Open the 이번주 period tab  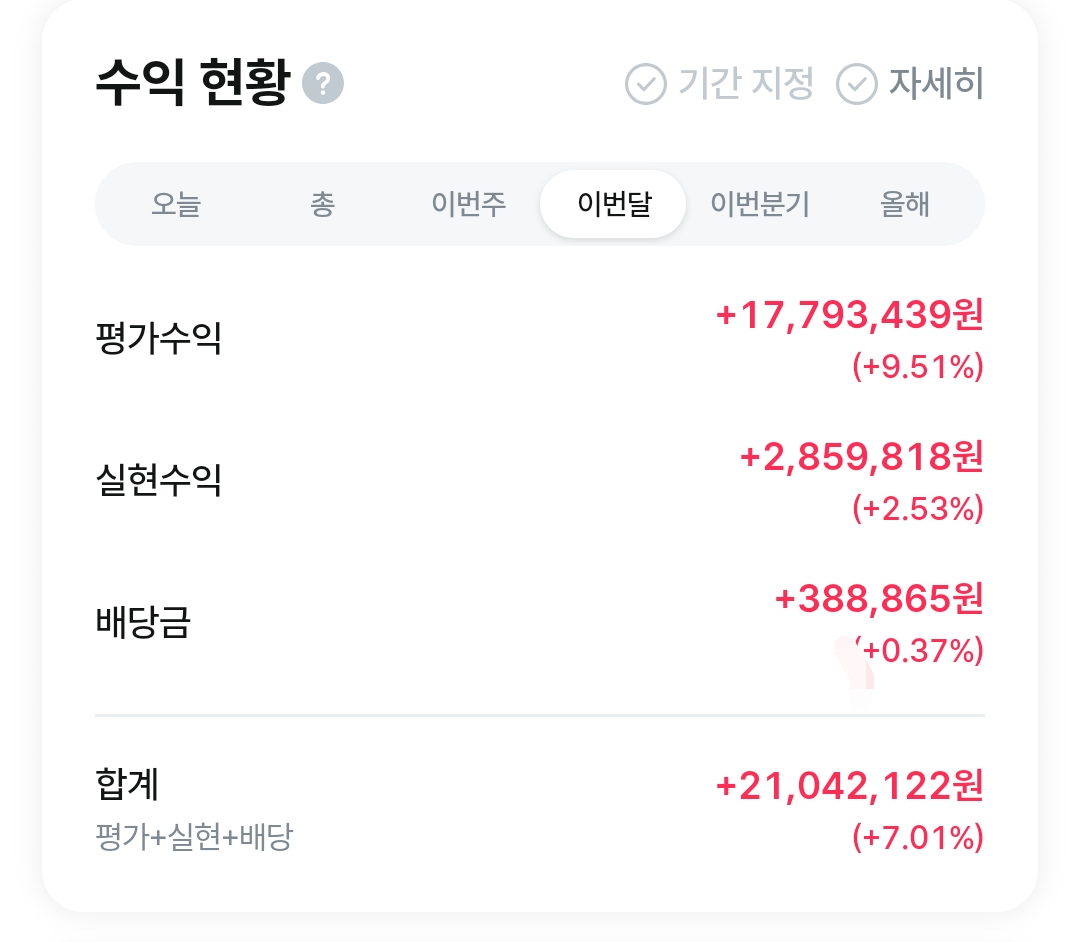(x=468, y=205)
